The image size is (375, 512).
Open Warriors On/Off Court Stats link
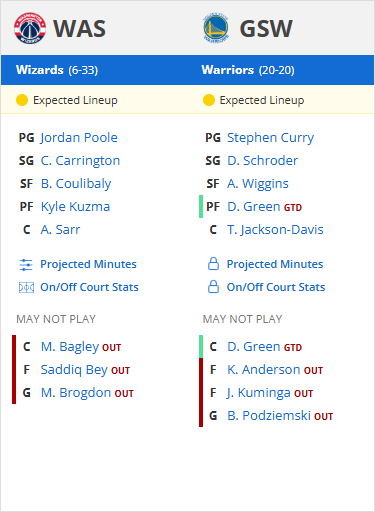pyautogui.click(x=276, y=287)
